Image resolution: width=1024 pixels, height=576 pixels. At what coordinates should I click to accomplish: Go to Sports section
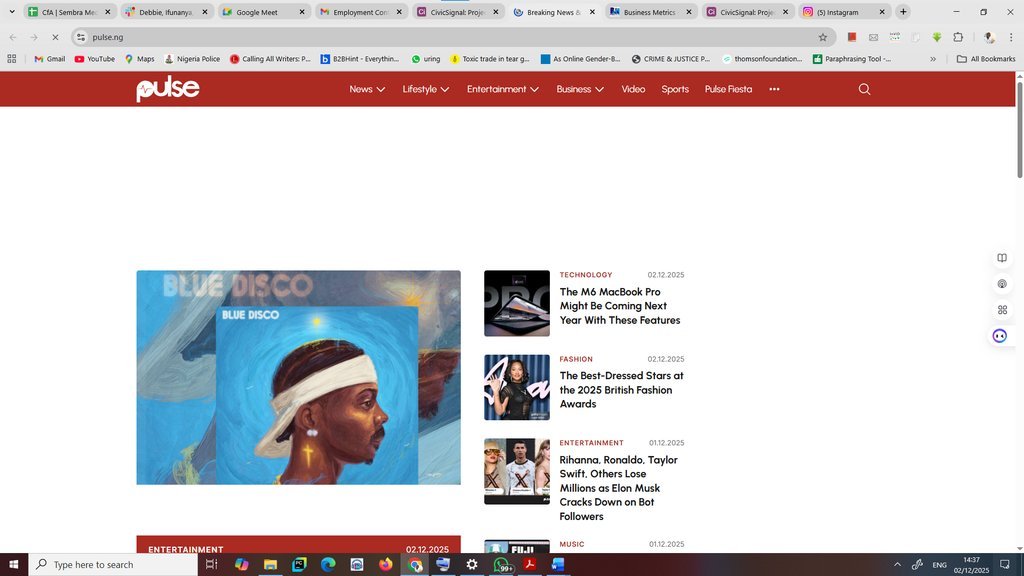(675, 89)
